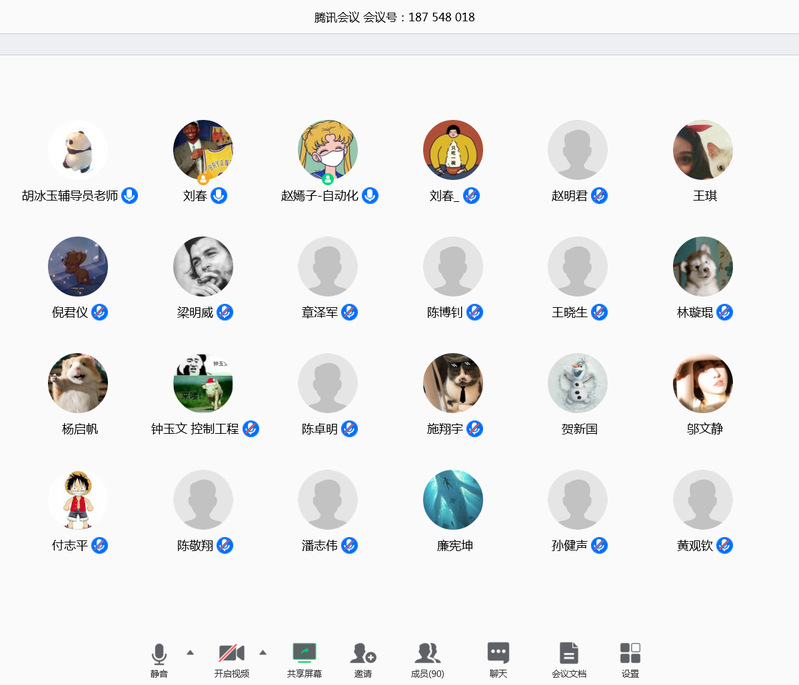Toggle the 开启视频 camera button
This screenshot has width=799, height=685.
pos(231,654)
